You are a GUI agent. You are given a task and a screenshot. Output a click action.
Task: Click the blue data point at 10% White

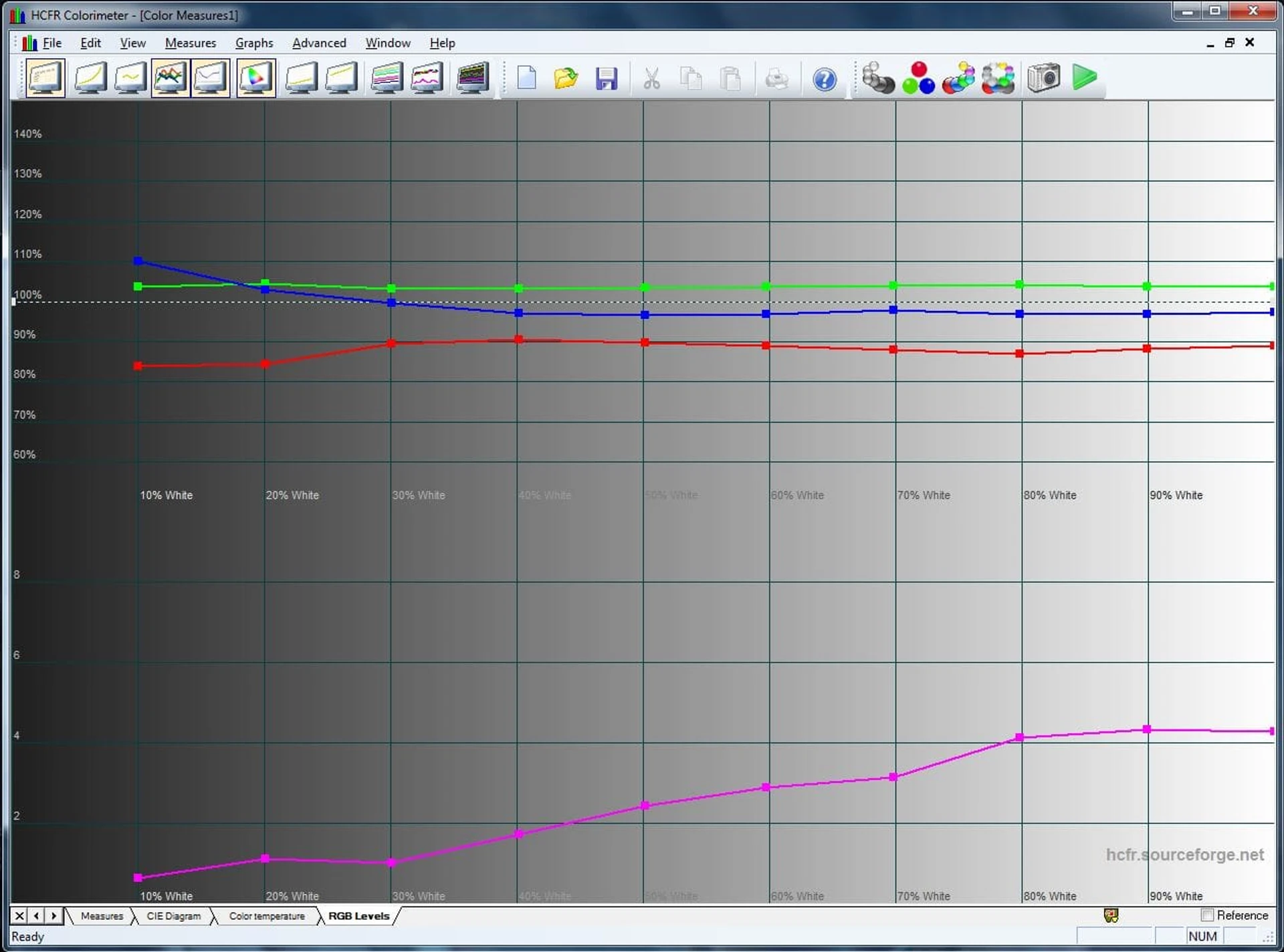point(138,261)
